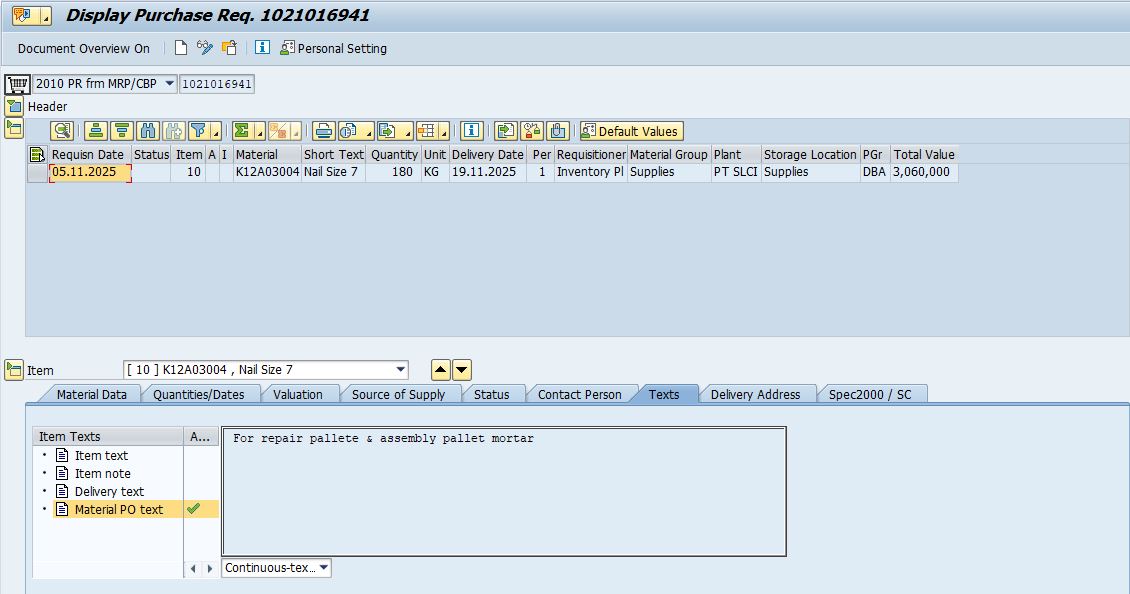This screenshot has width=1130, height=594.
Task: Open the PR document type dropdown
Action: (x=169, y=84)
